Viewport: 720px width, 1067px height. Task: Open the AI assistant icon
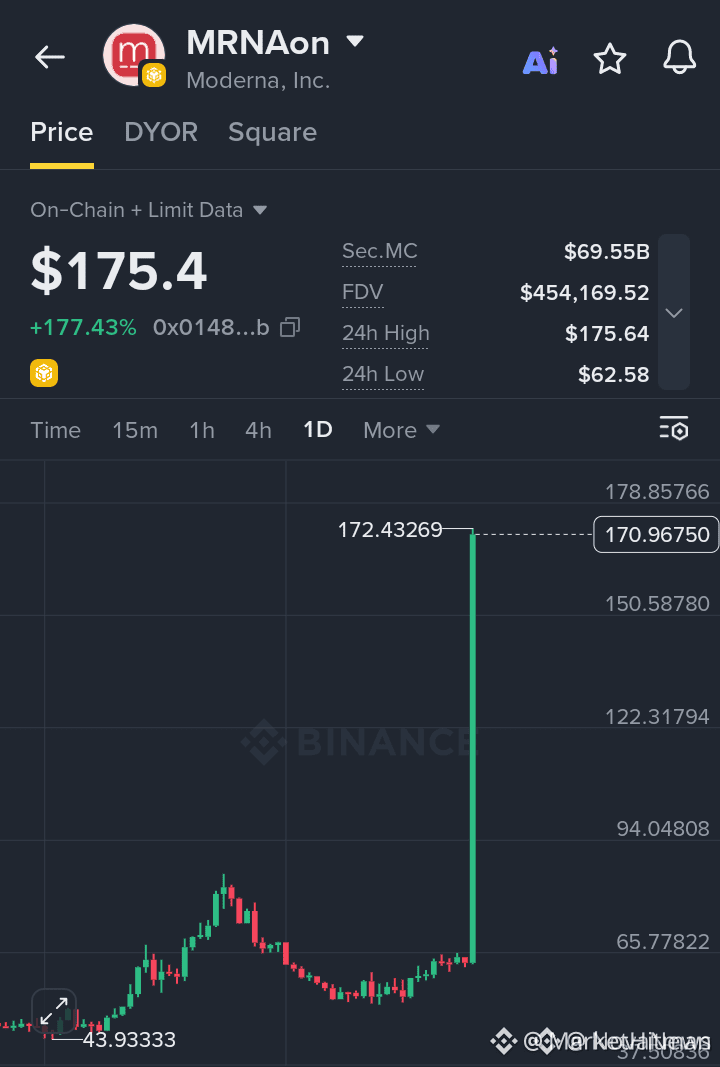click(x=541, y=61)
